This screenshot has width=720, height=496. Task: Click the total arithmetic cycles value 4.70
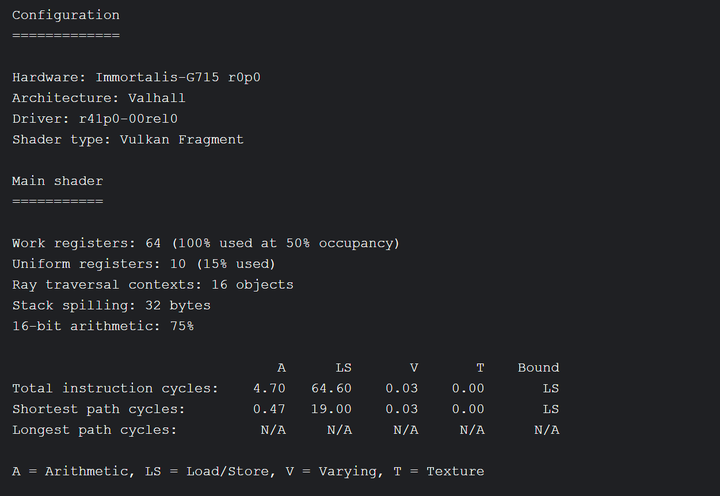[269, 388]
